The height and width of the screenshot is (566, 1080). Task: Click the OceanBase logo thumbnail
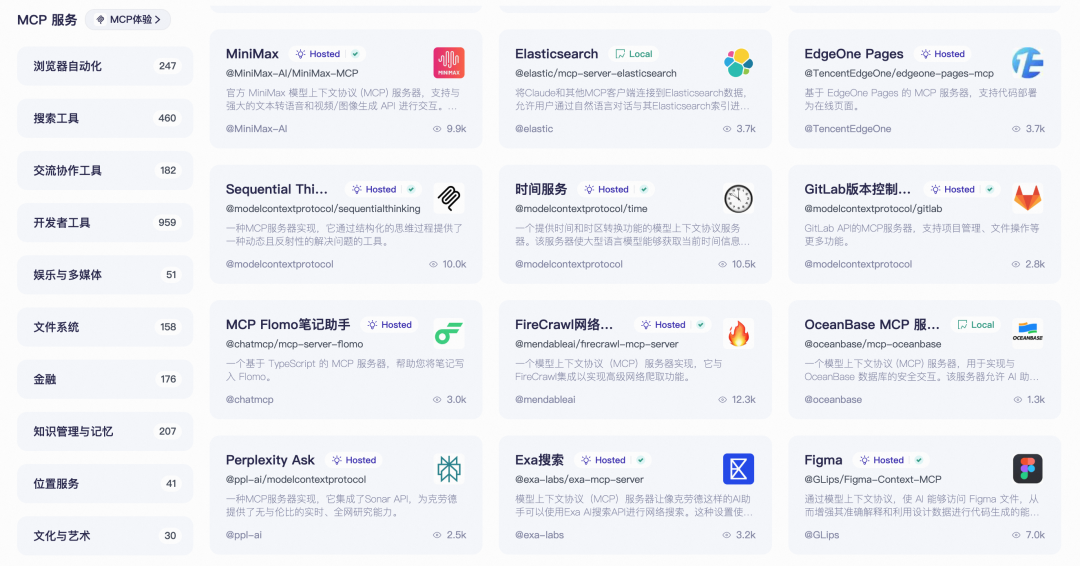pyautogui.click(x=1027, y=334)
